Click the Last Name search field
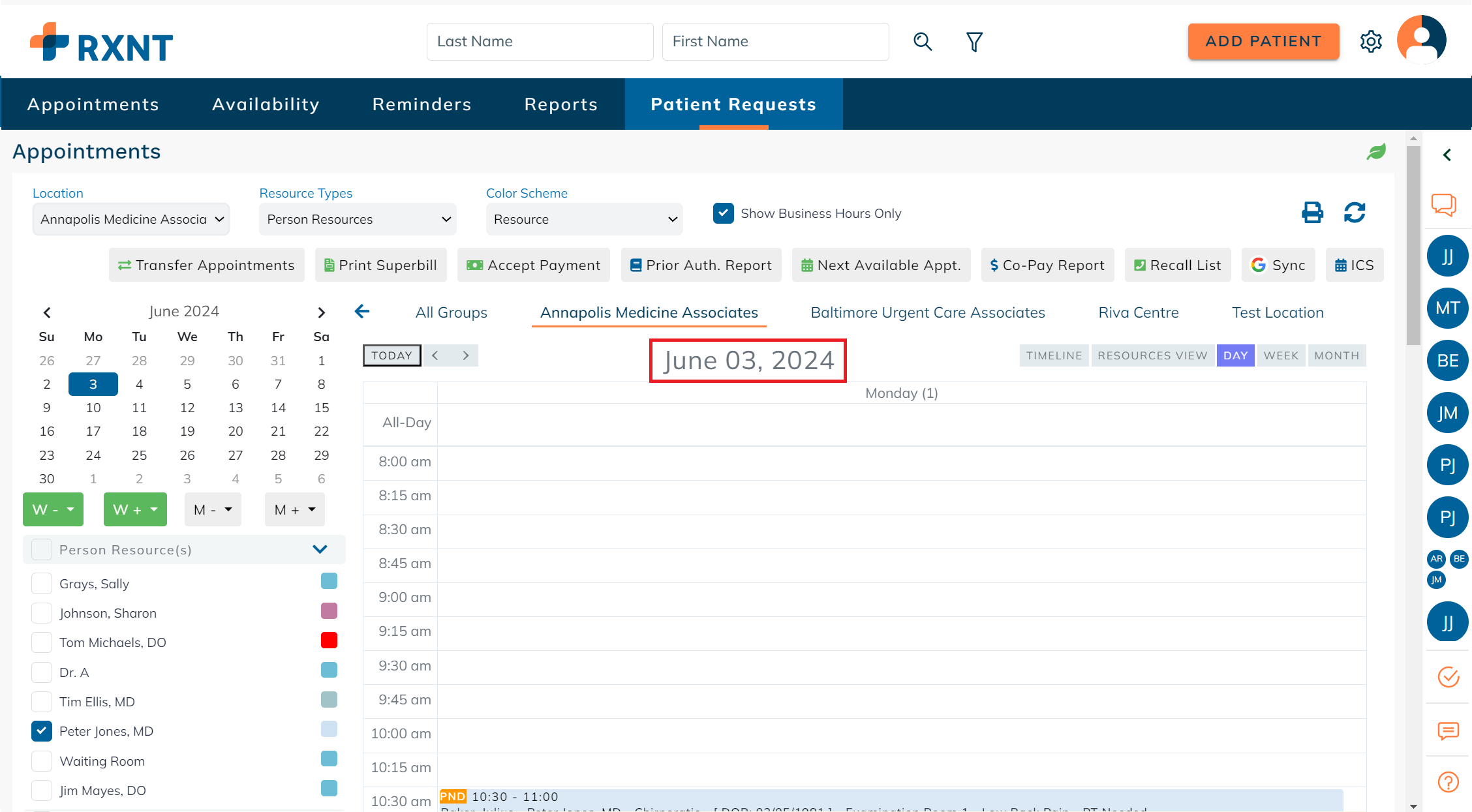 540,42
